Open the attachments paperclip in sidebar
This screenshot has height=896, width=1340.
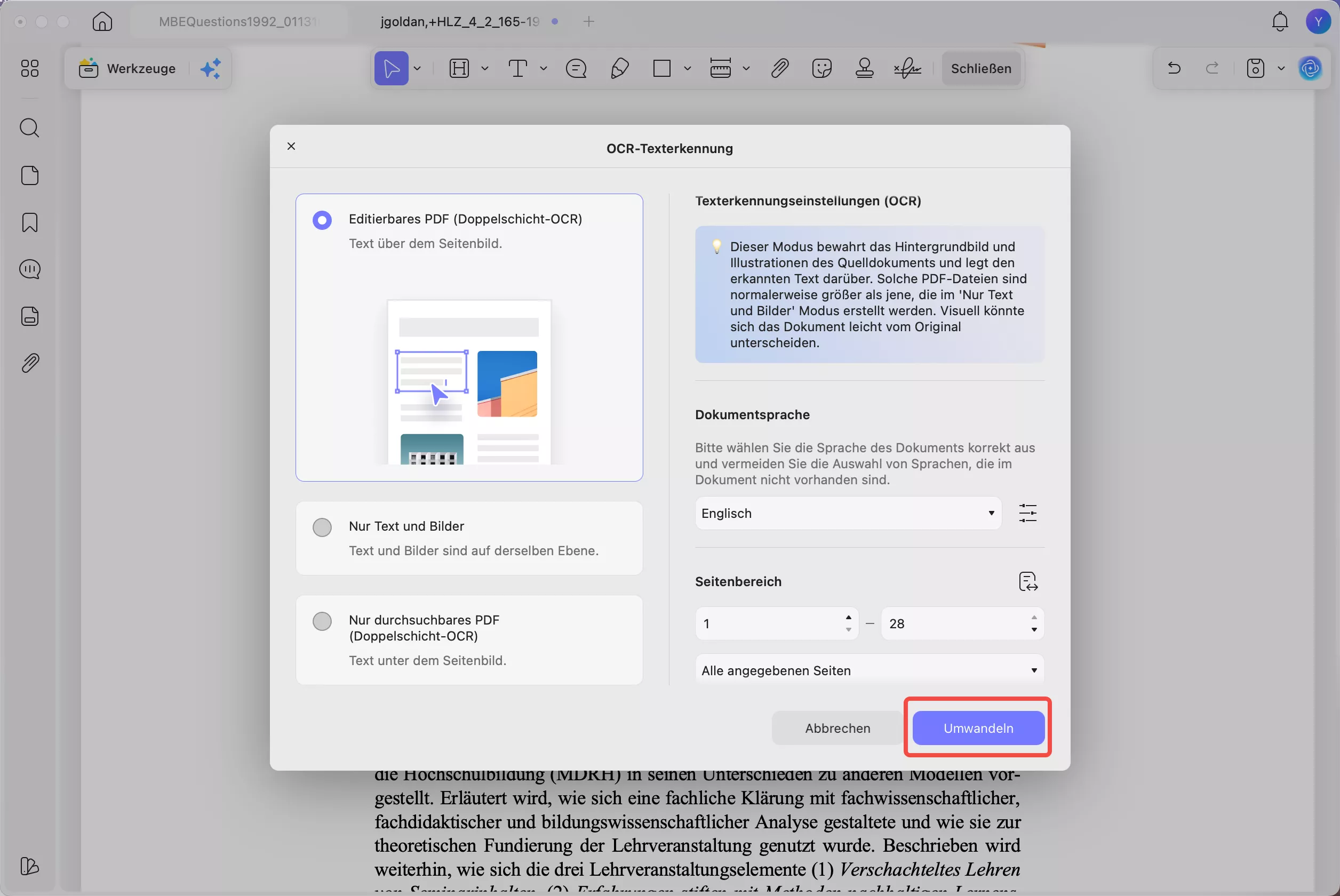tap(30, 363)
